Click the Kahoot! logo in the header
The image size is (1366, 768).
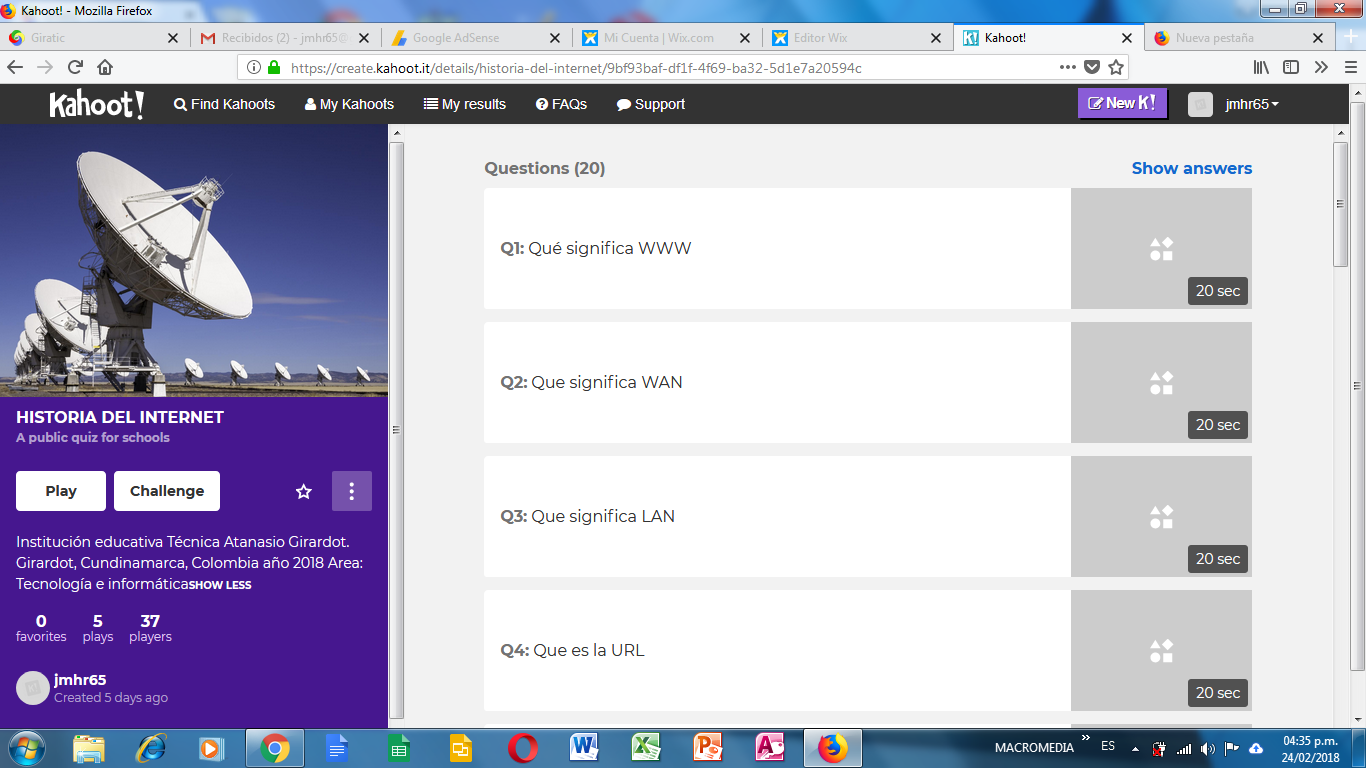click(97, 104)
